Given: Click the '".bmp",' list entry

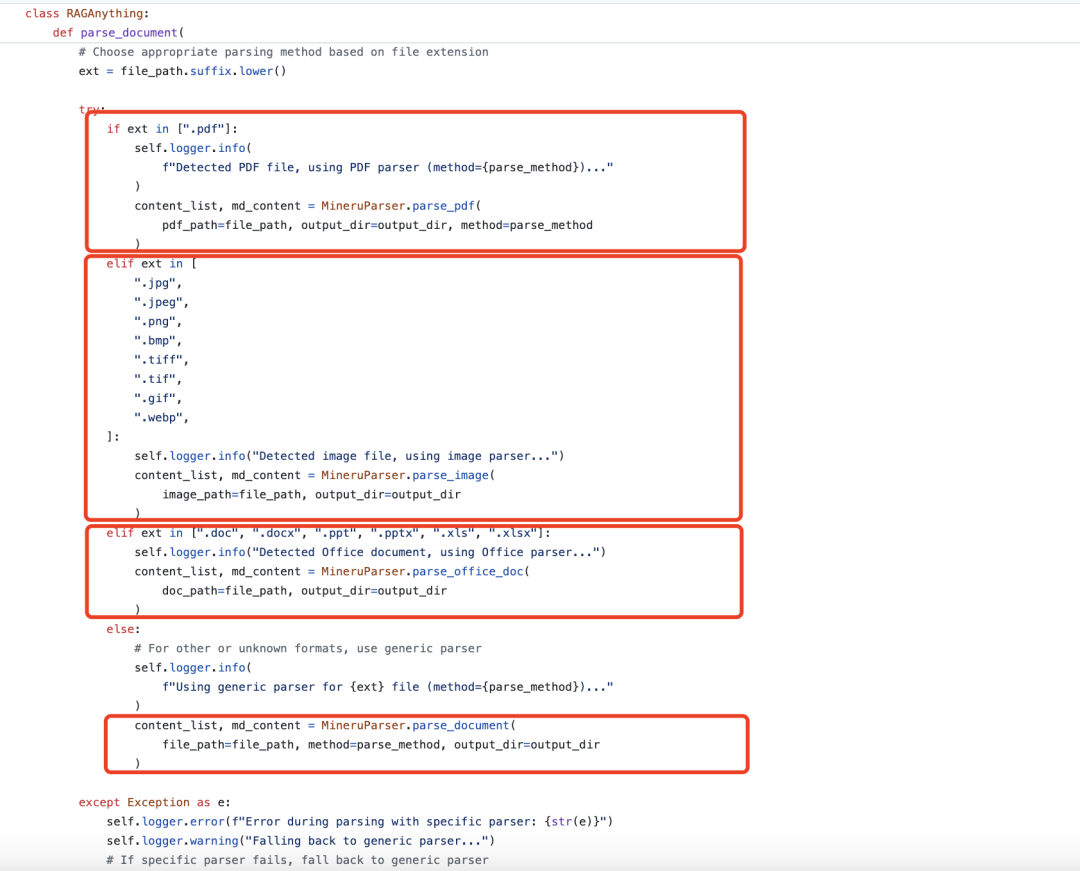Looking at the screenshot, I should coord(158,341).
